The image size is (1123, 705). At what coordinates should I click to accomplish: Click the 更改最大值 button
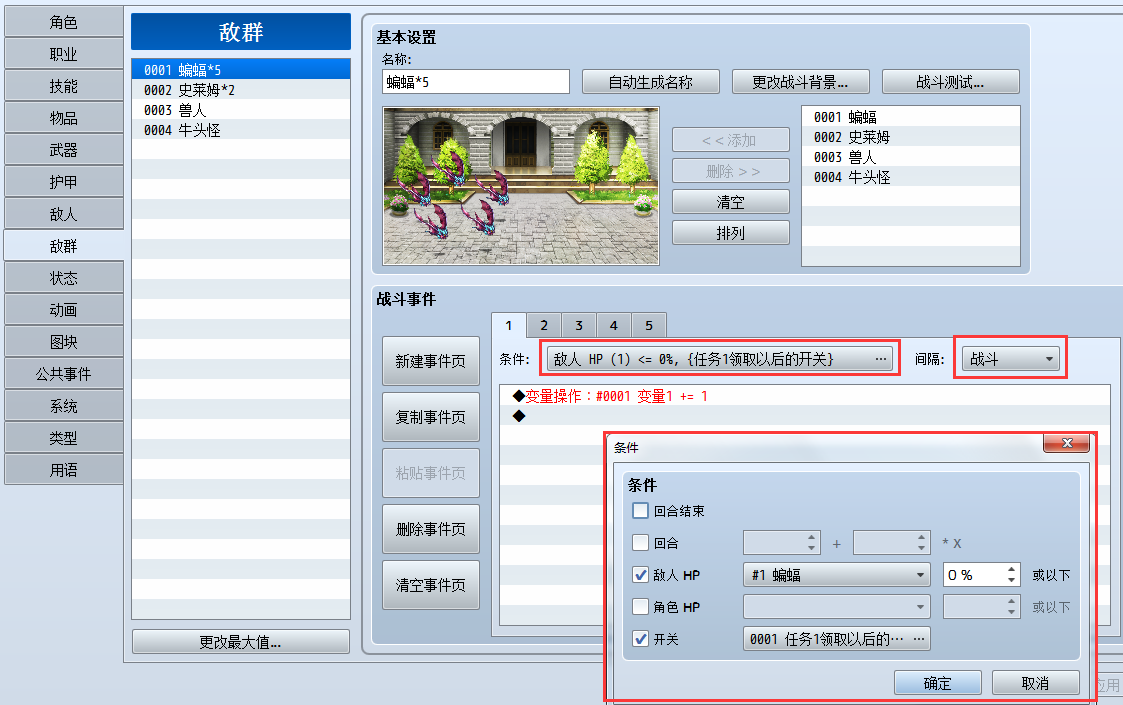pos(241,642)
